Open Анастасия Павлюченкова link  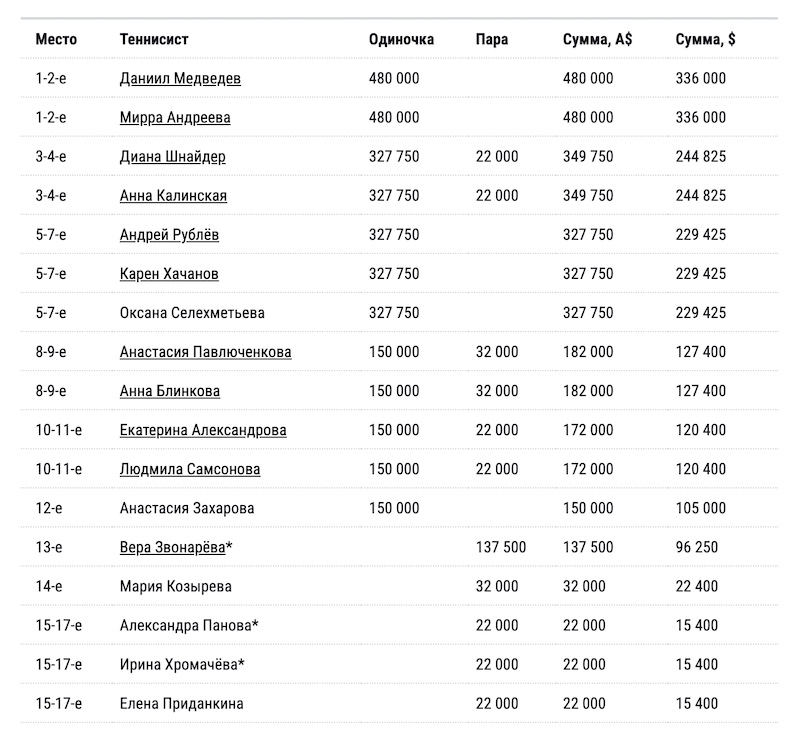click(205, 352)
